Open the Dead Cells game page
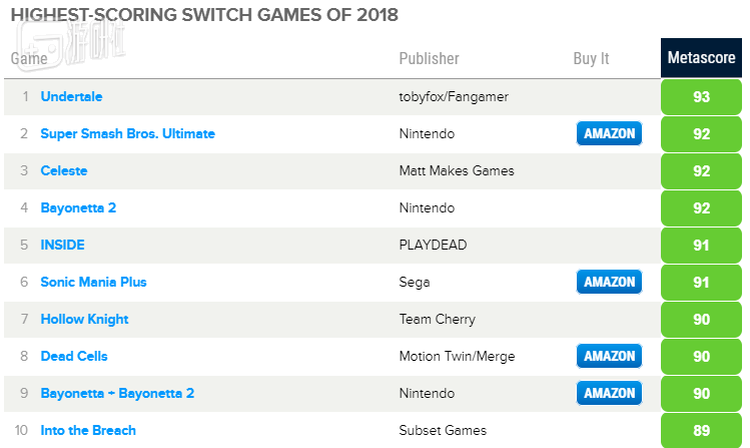Screen dimensions: 750x448 coord(74,356)
